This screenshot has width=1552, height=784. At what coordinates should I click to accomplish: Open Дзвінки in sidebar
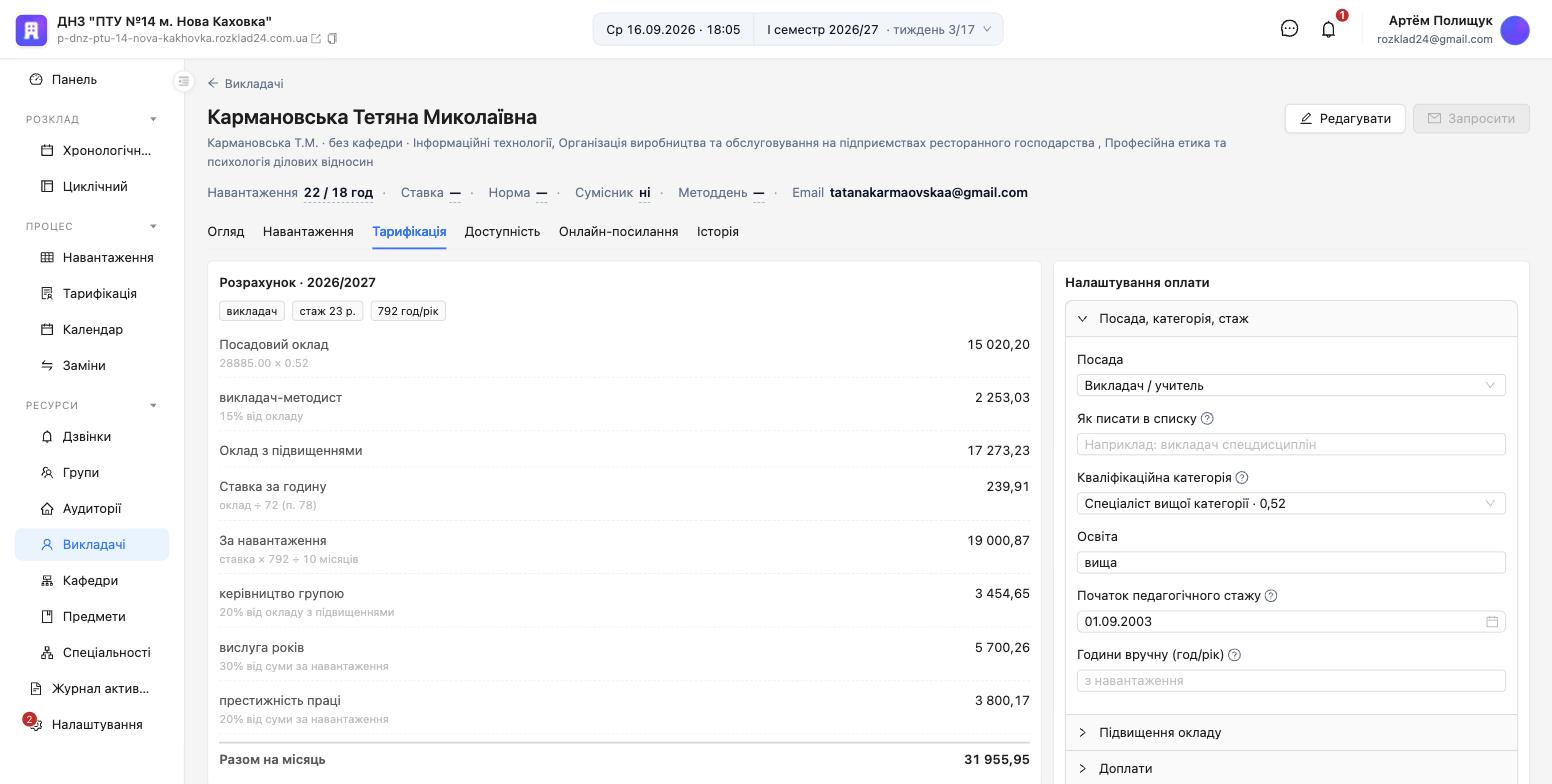pyautogui.click(x=92, y=437)
